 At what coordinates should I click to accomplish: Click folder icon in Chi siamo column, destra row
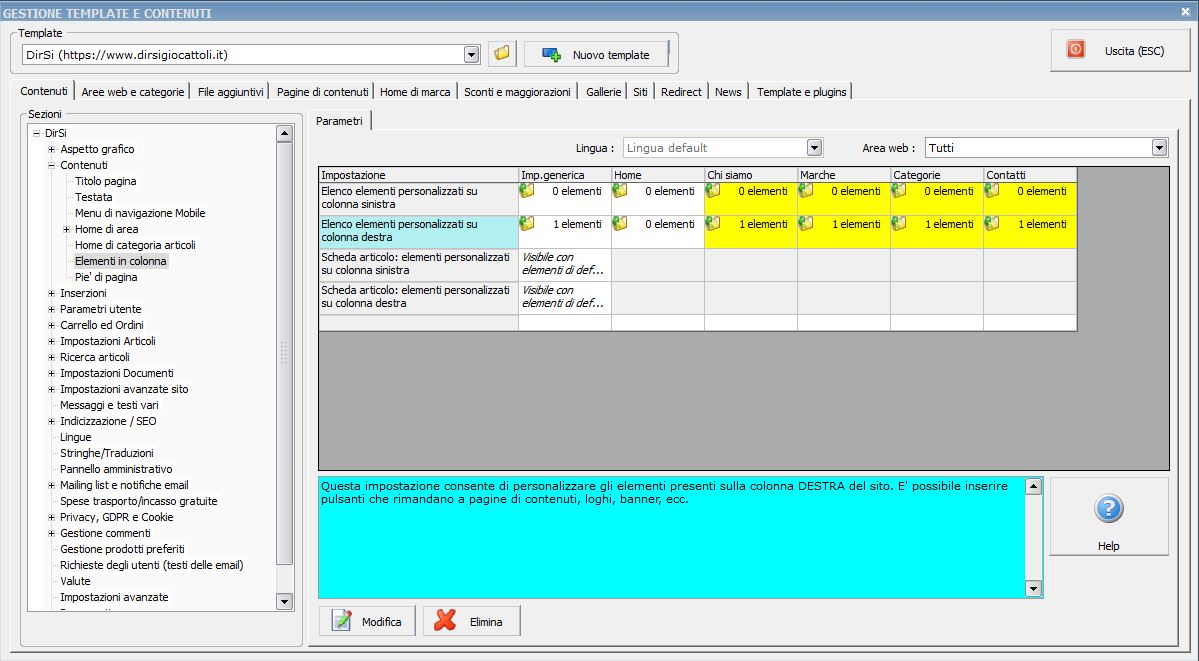(713, 224)
